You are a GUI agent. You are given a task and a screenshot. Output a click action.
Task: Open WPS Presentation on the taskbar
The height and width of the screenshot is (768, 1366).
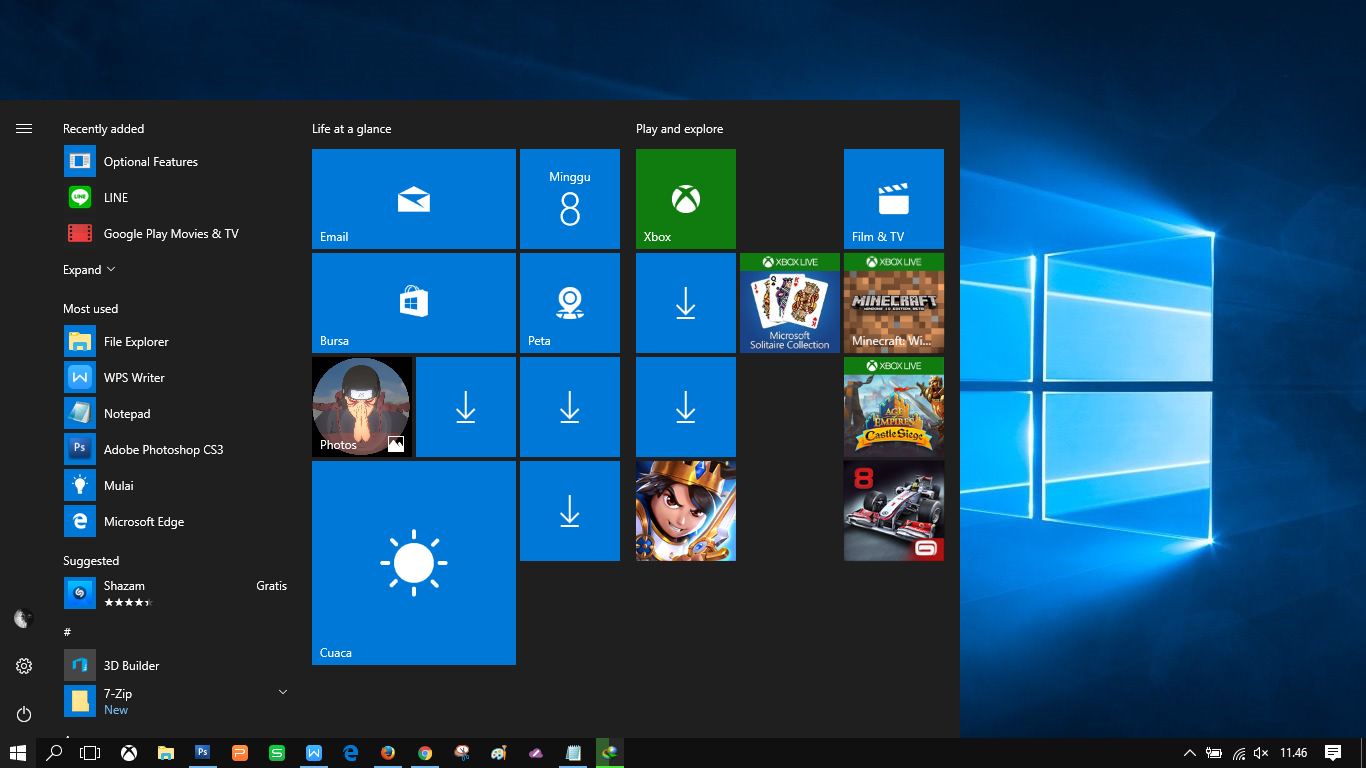pos(240,753)
